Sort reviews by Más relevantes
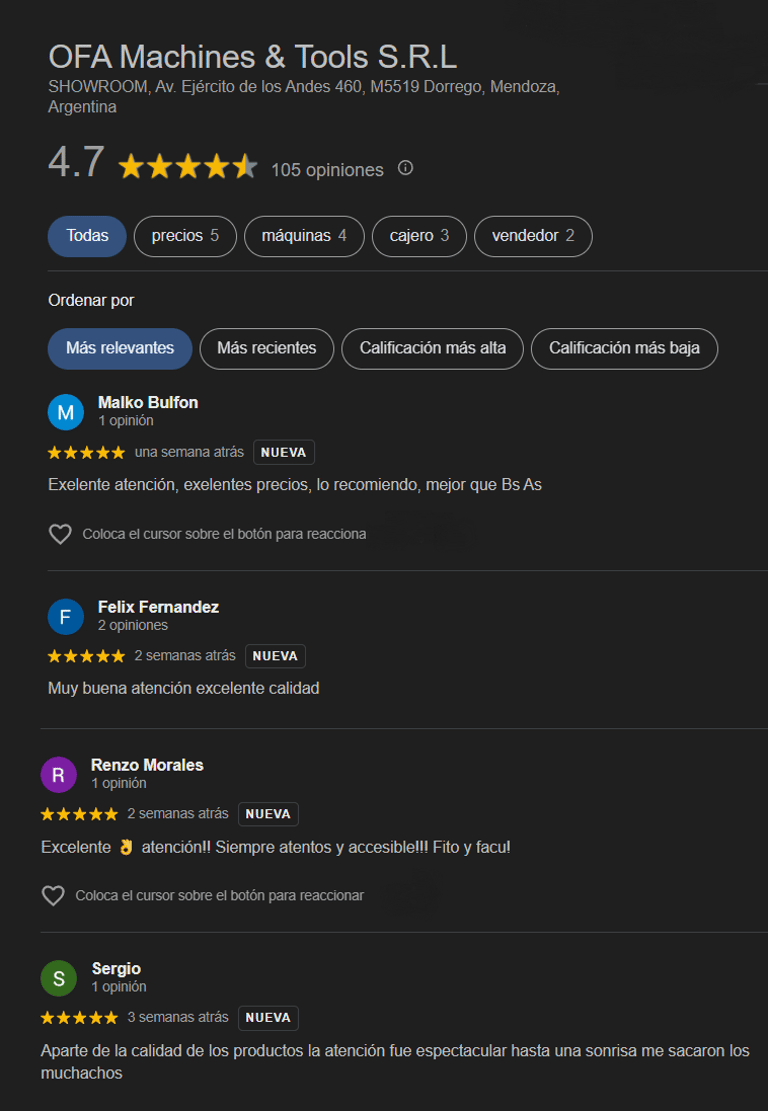This screenshot has height=1111, width=768. tap(120, 349)
